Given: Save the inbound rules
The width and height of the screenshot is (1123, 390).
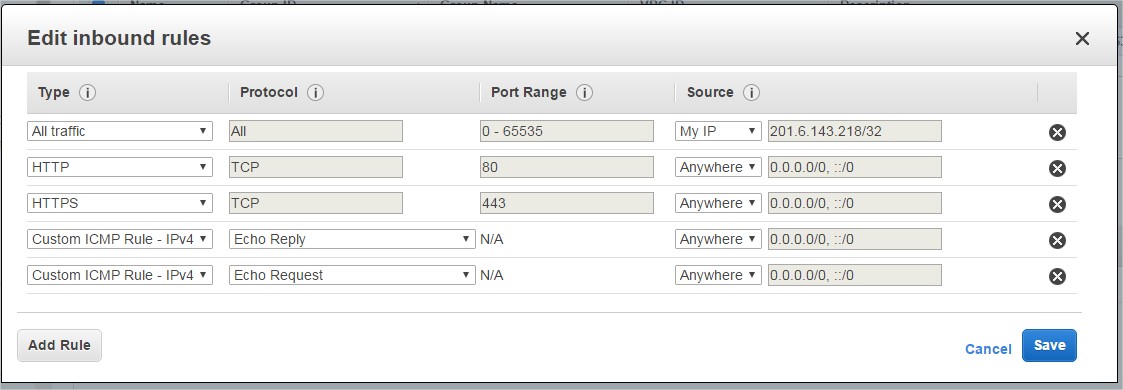Looking at the screenshot, I should coord(1049,345).
